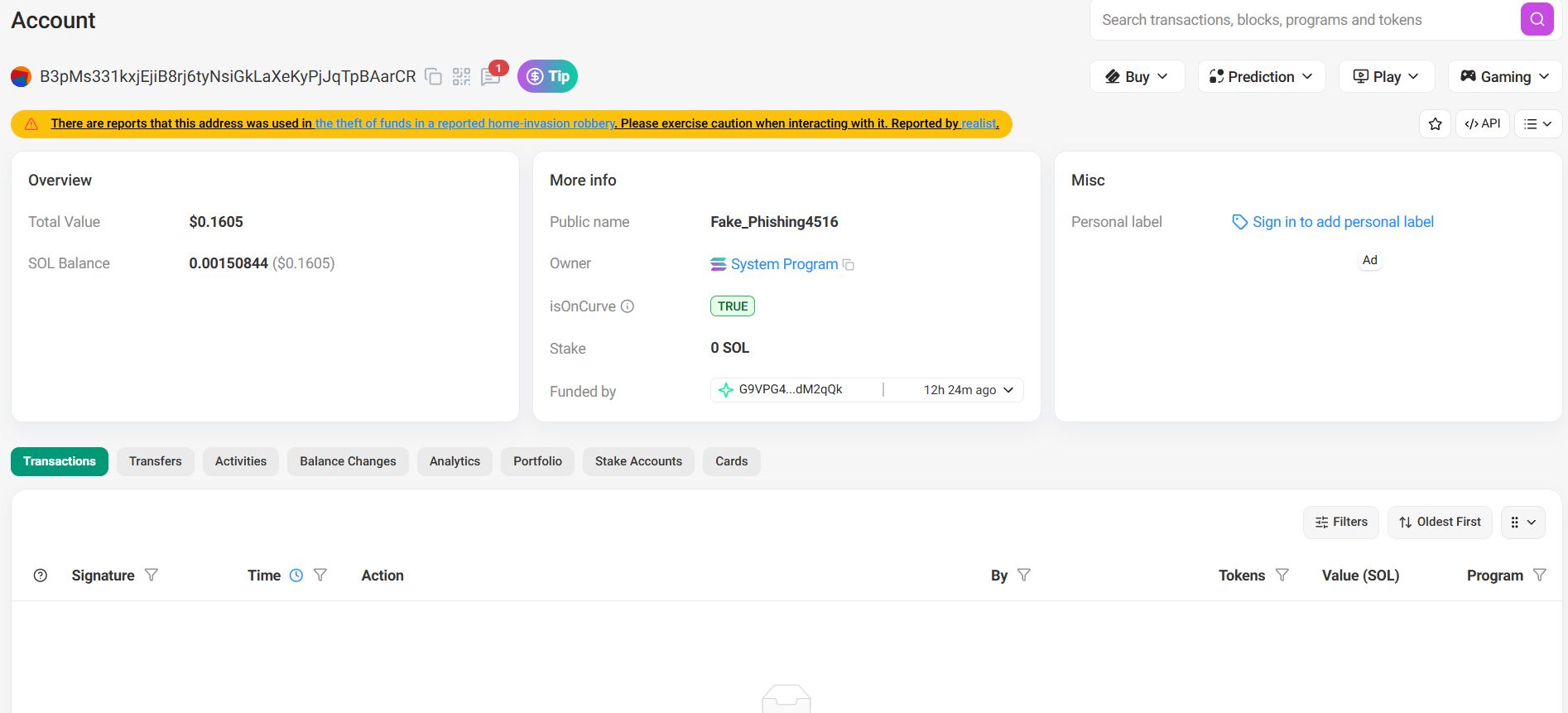1568x713 pixels.
Task: Click the help icon beside Signature
Action: (x=41, y=576)
